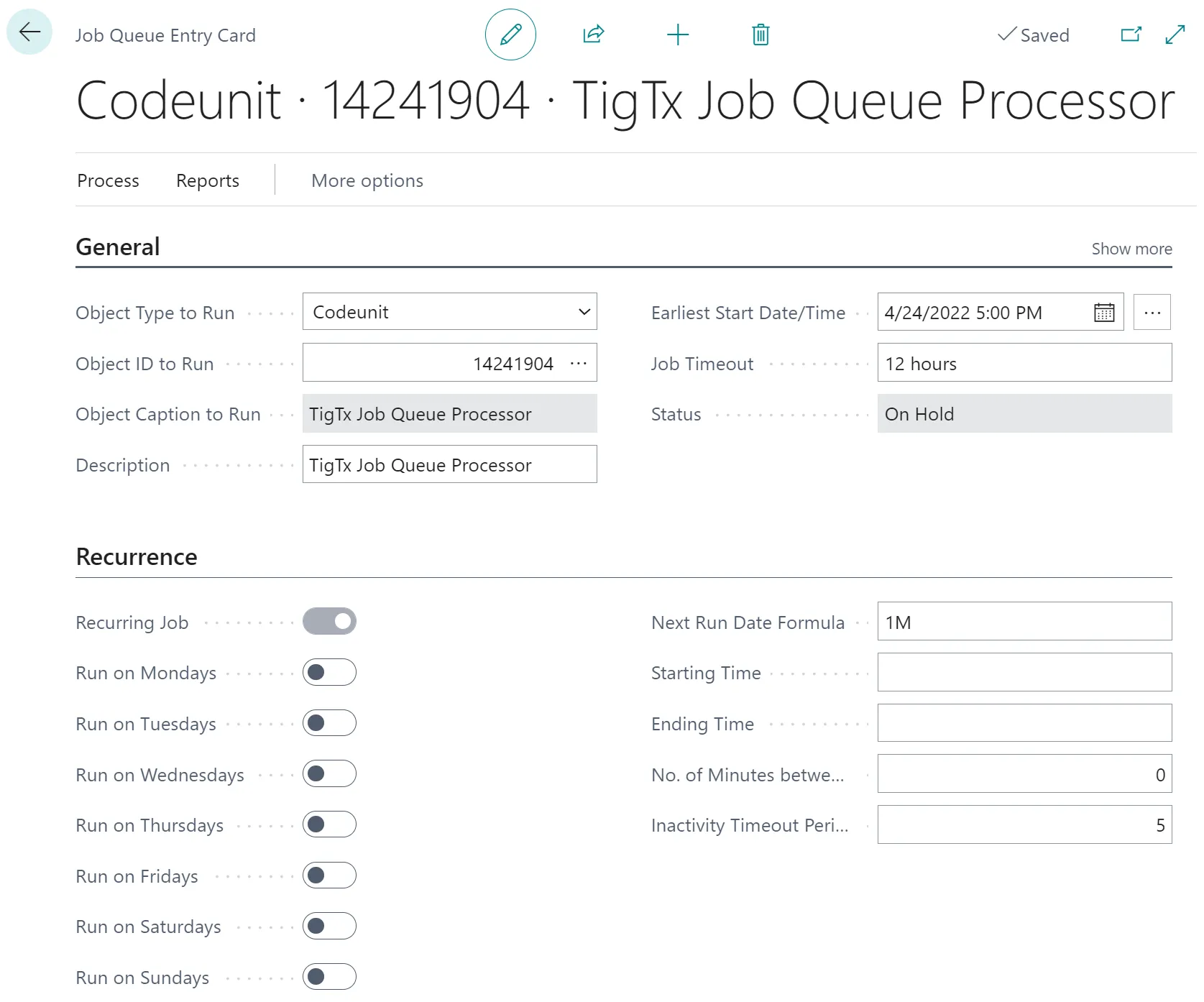Enable Run on Tuesdays
Screen dimensions: 1204x1002
point(329,723)
